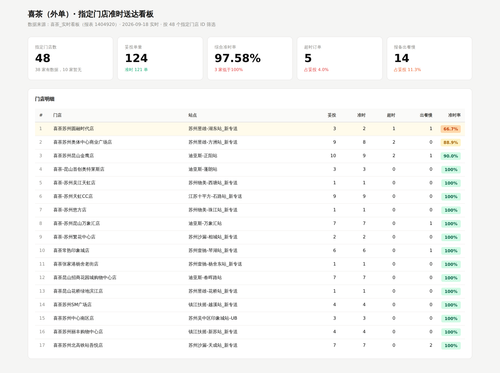The height and width of the screenshot is (373, 500).
Task: Click the row number 12 cell
Action: 42,278
